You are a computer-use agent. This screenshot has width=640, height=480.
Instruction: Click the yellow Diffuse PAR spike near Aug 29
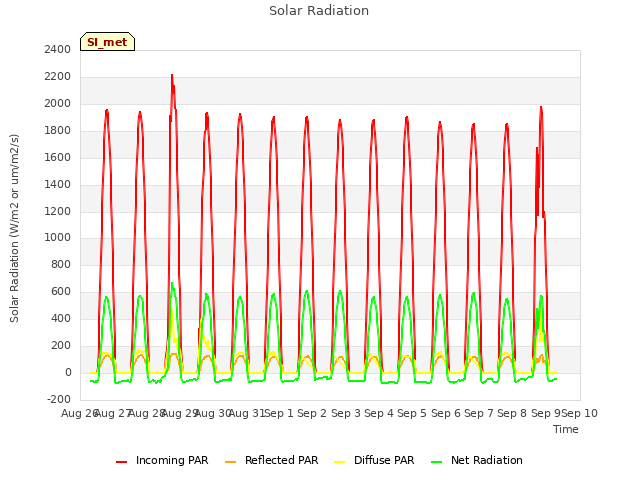click(172, 312)
